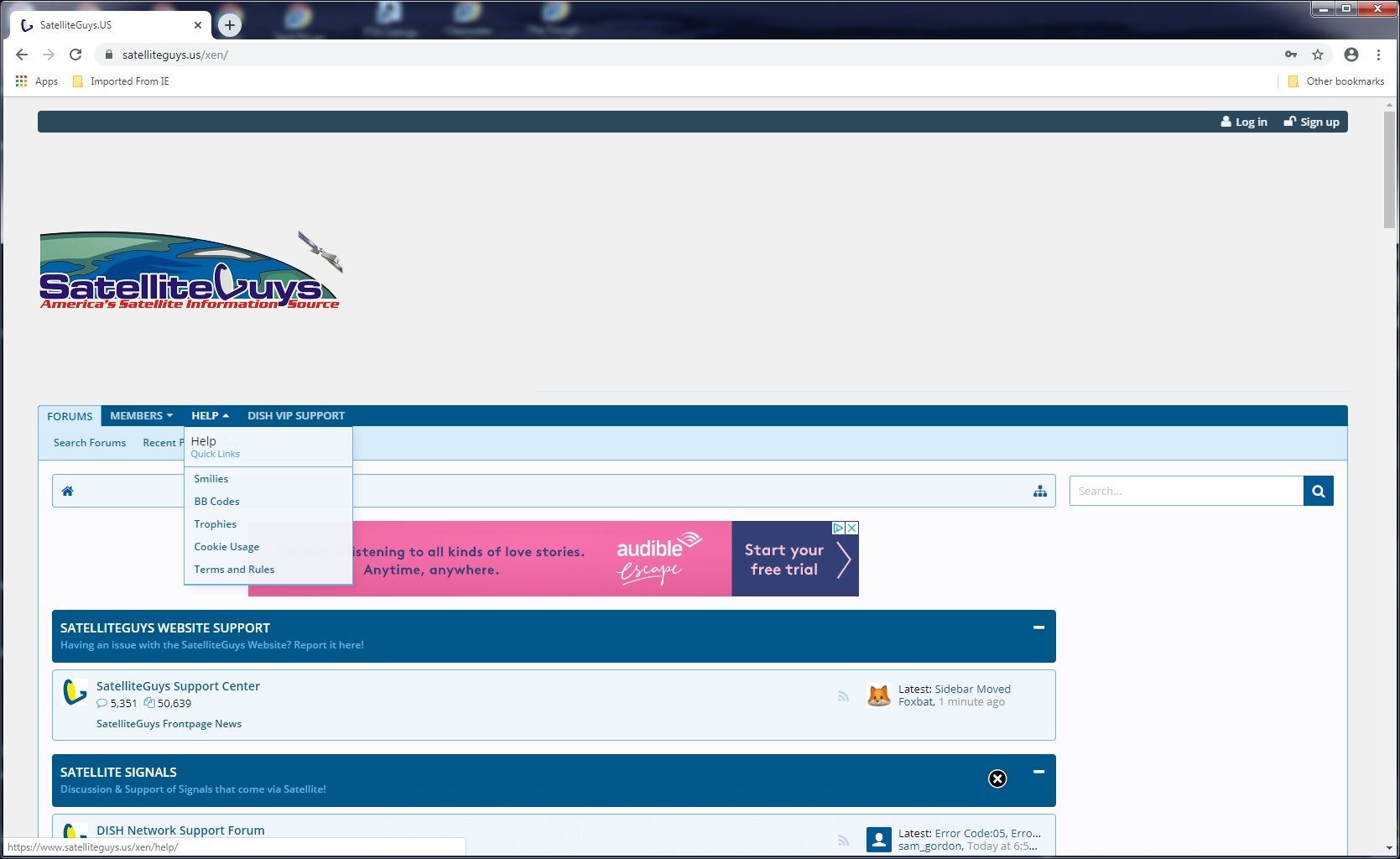This screenshot has height=859, width=1400.
Task: Open the Chrome profile avatar icon
Action: (1351, 55)
